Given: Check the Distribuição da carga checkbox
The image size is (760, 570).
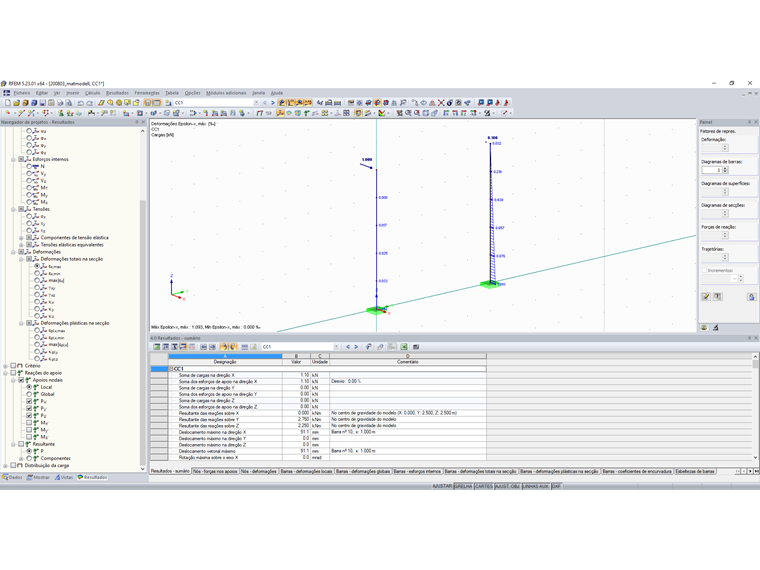Looking at the screenshot, I should coord(14,465).
